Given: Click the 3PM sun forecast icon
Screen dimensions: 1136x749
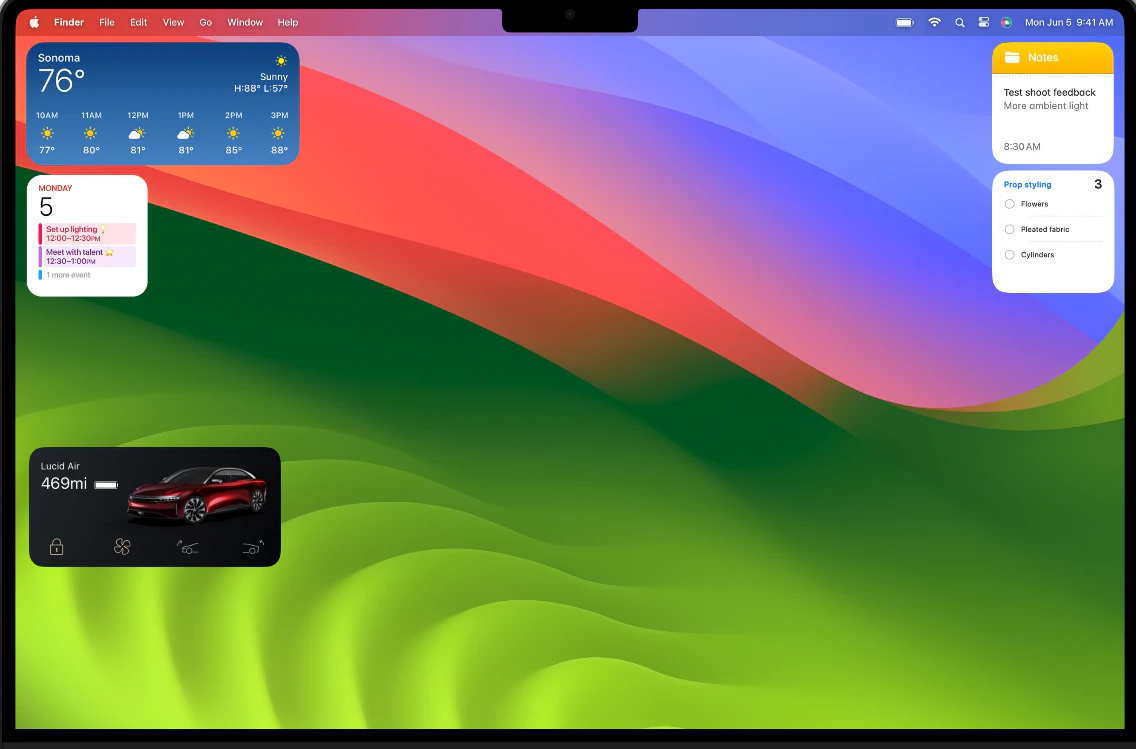Looking at the screenshot, I should [x=278, y=133].
